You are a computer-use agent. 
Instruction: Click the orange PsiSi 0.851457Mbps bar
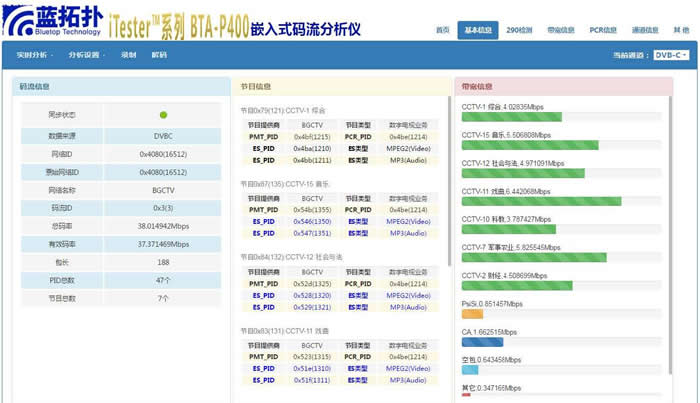472,314
